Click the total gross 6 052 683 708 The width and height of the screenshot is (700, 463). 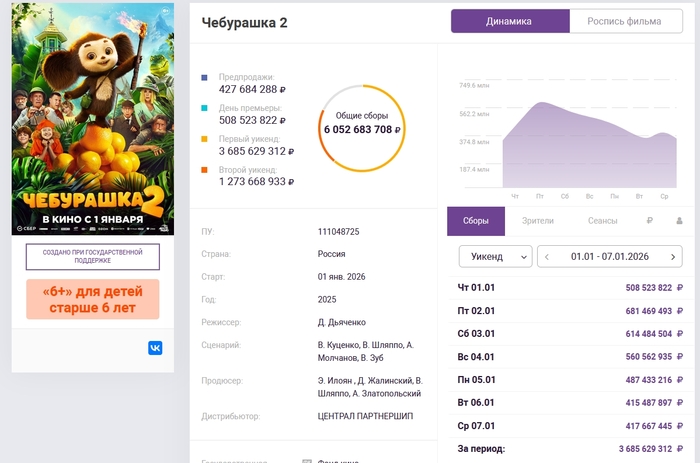(362, 129)
